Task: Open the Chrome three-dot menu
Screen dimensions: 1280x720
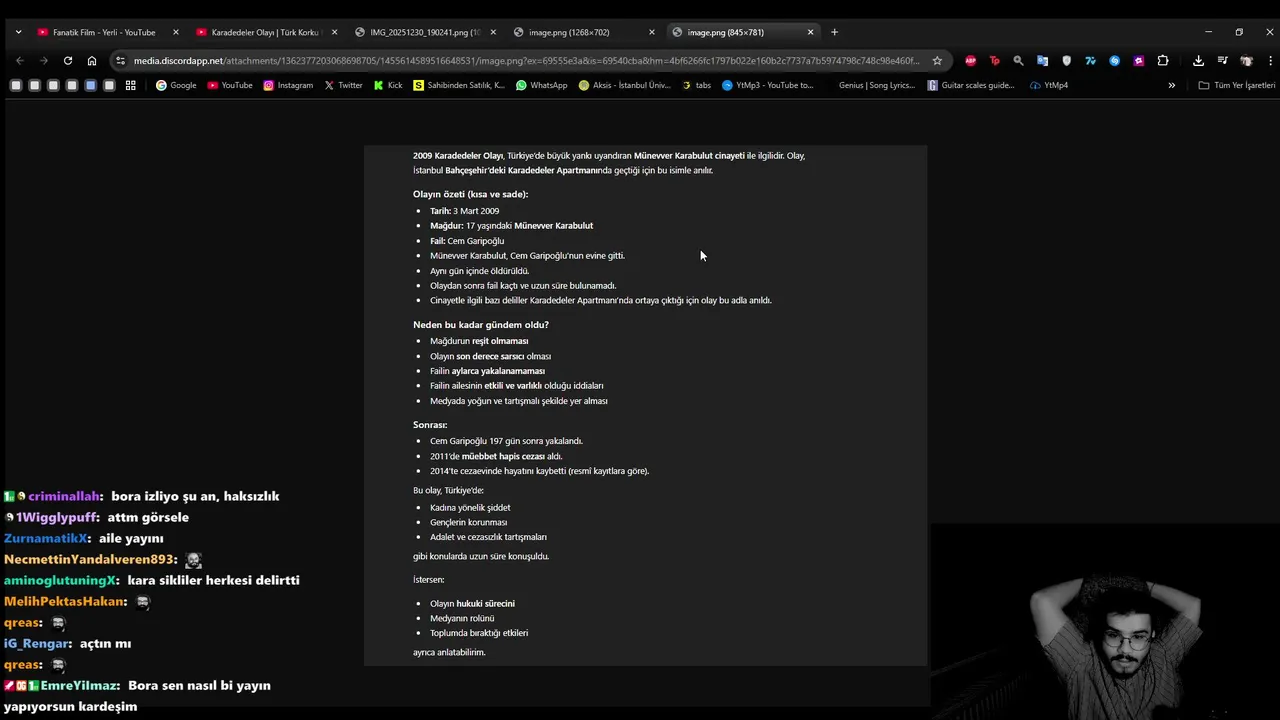Action: (1270, 61)
